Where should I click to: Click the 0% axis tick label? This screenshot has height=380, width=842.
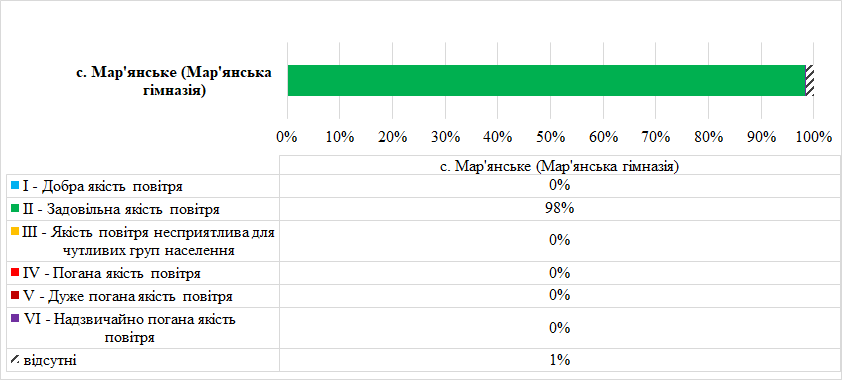point(287,137)
